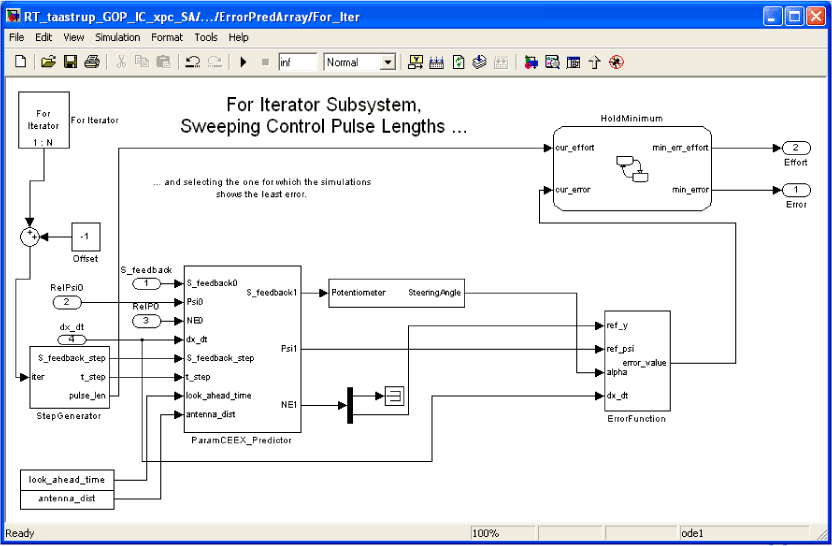
Task: Click the 100% zoom status field
Action: (x=503, y=533)
